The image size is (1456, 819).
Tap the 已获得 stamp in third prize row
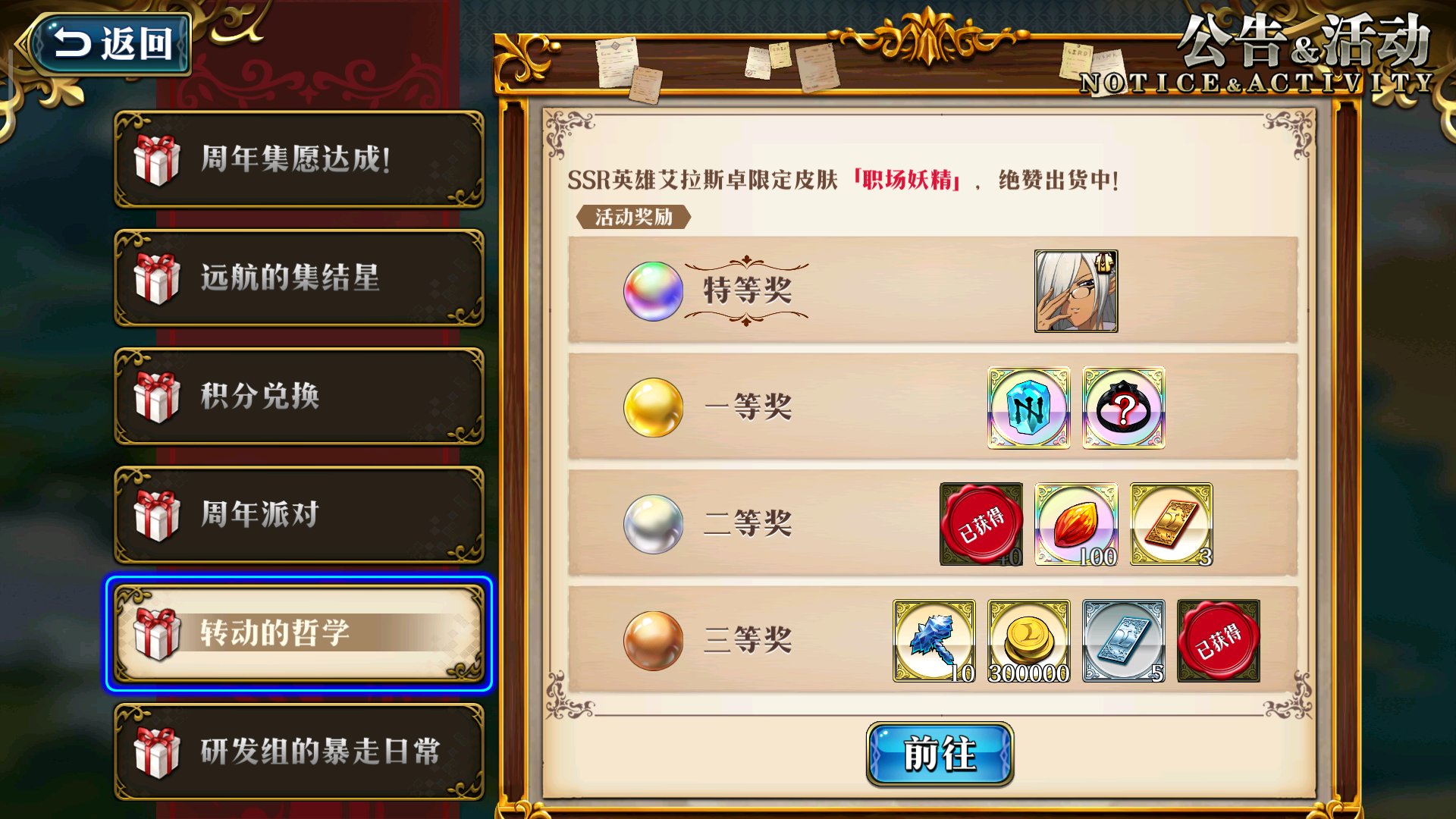coord(1219,641)
